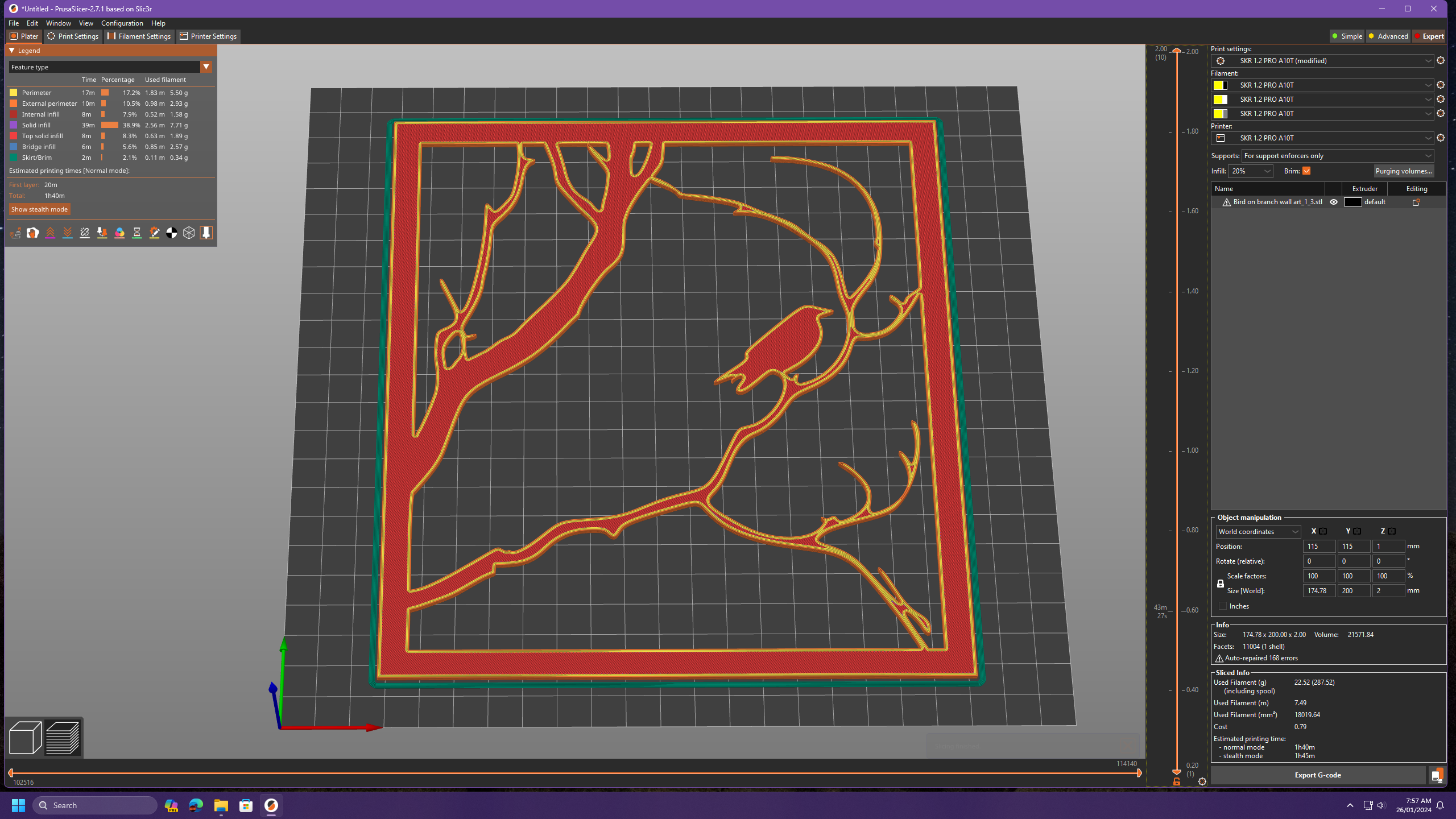Toggle the Brim checkbox
Screen dimensions: 1456x819
pyautogui.click(x=1306, y=171)
